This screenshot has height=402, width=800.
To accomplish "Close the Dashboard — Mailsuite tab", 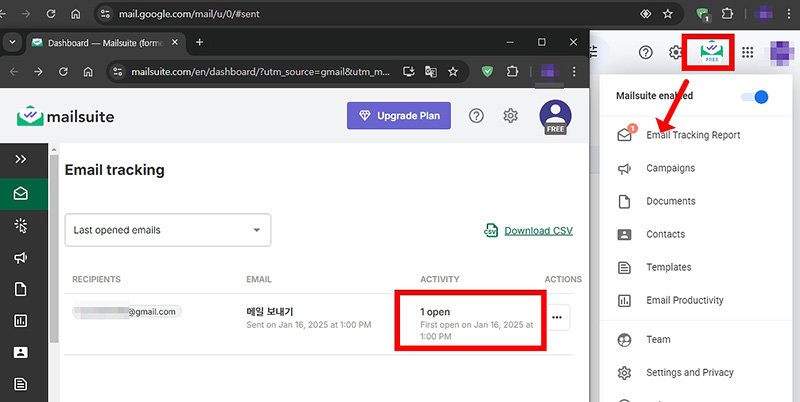I will (x=175, y=43).
